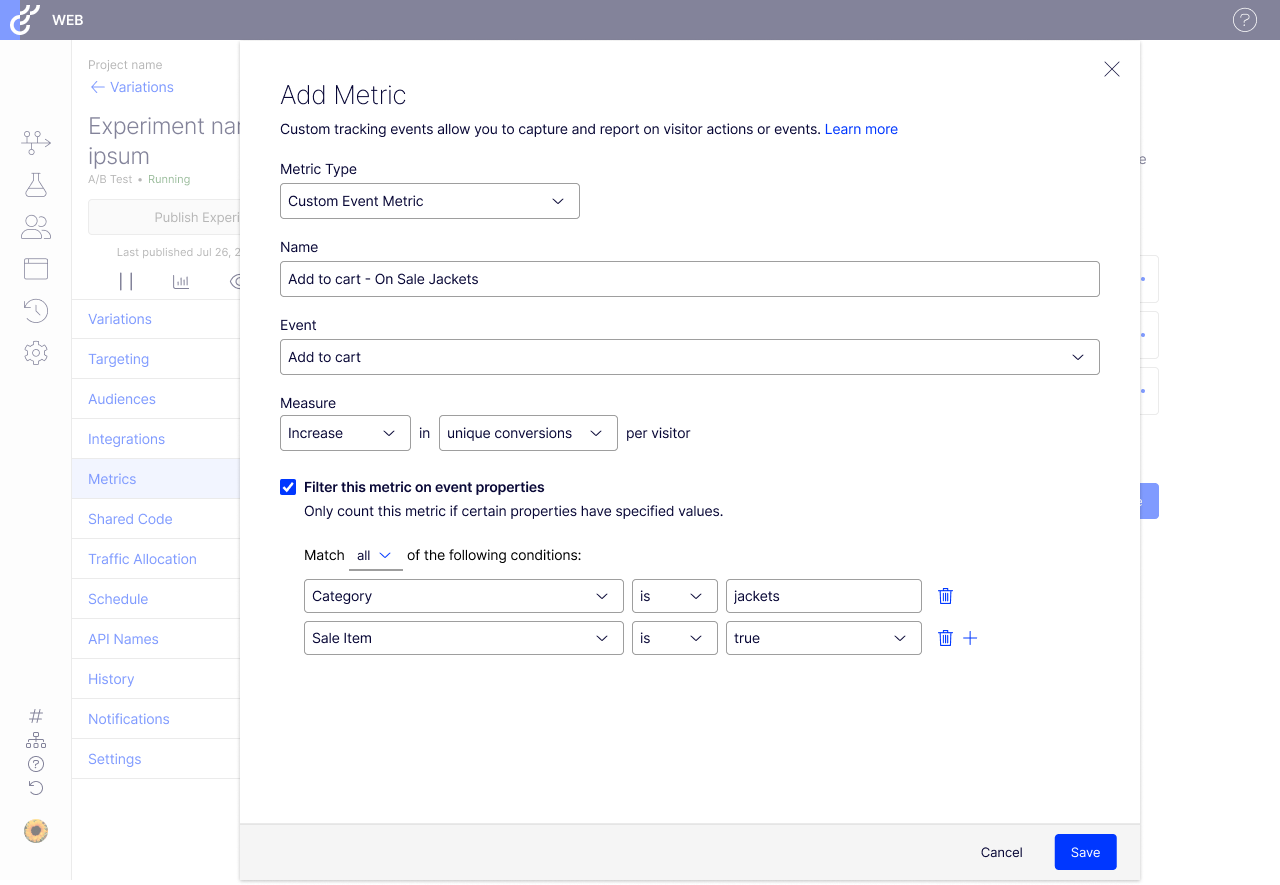The height and width of the screenshot is (885, 1280).
Task: Open the history clock icon in the sidebar
Action: click(x=36, y=311)
